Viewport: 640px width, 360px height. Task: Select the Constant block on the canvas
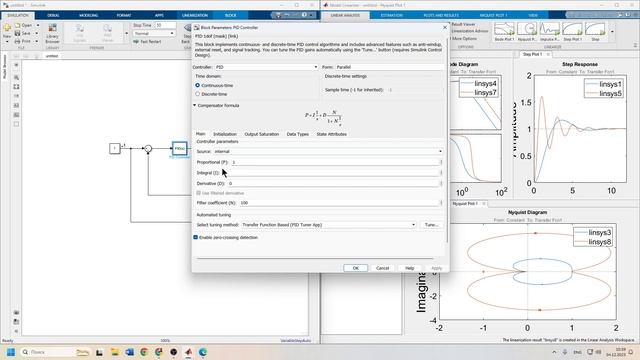[x=115, y=149]
